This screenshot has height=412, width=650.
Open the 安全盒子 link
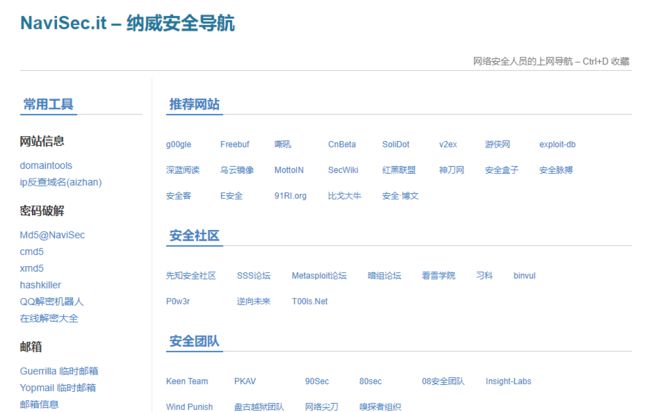click(x=502, y=170)
